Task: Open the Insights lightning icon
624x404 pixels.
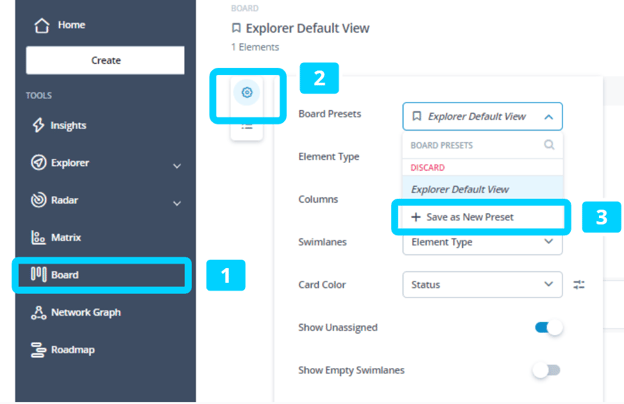Action: (39, 126)
